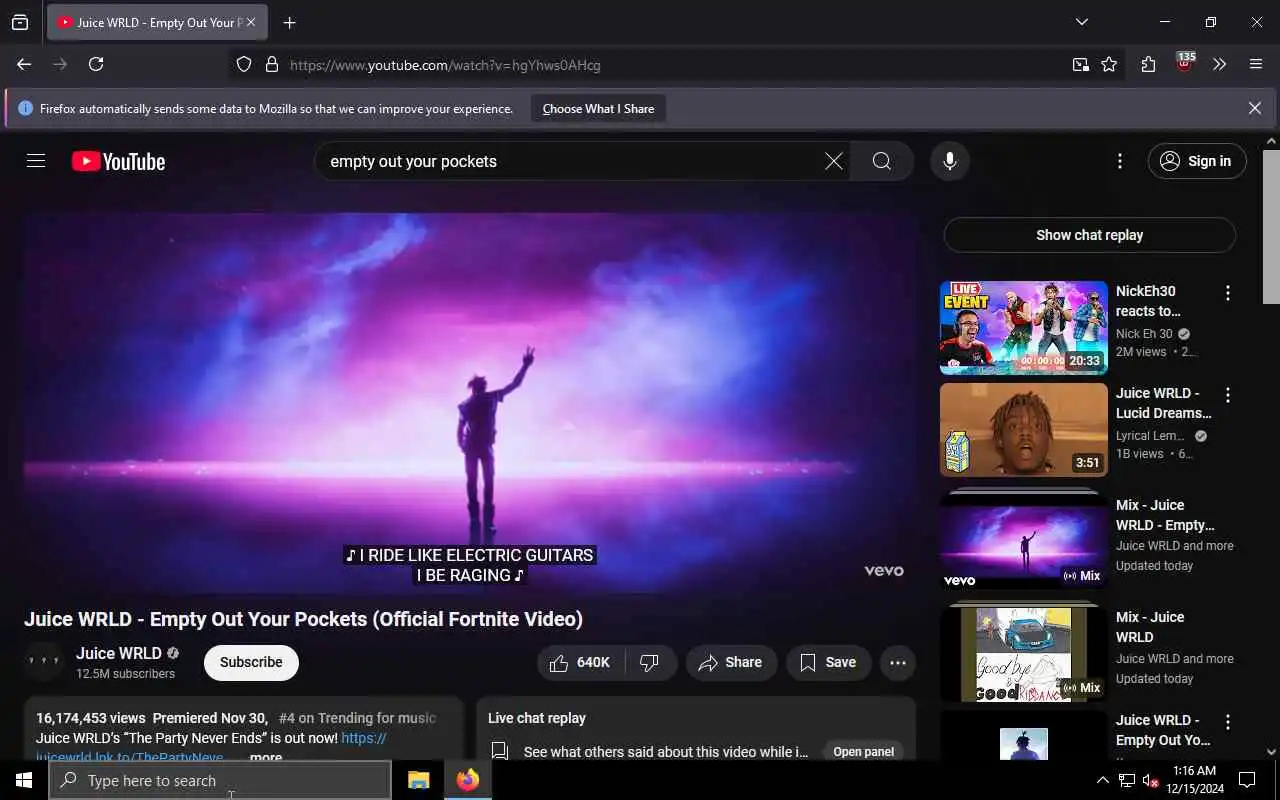The height and width of the screenshot is (800, 1280).
Task: Show tracking protection shield info
Action: pyautogui.click(x=244, y=64)
